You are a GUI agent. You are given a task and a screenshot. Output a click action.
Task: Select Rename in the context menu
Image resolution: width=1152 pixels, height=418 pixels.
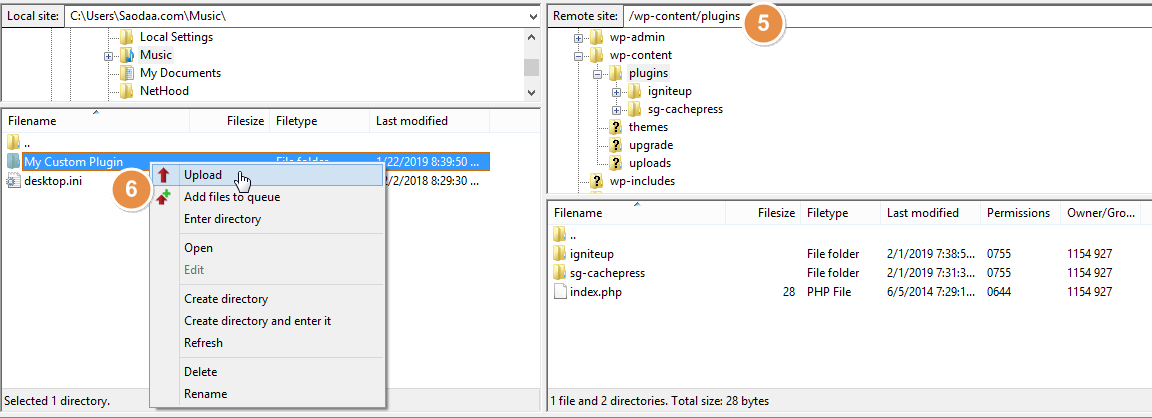(205, 394)
